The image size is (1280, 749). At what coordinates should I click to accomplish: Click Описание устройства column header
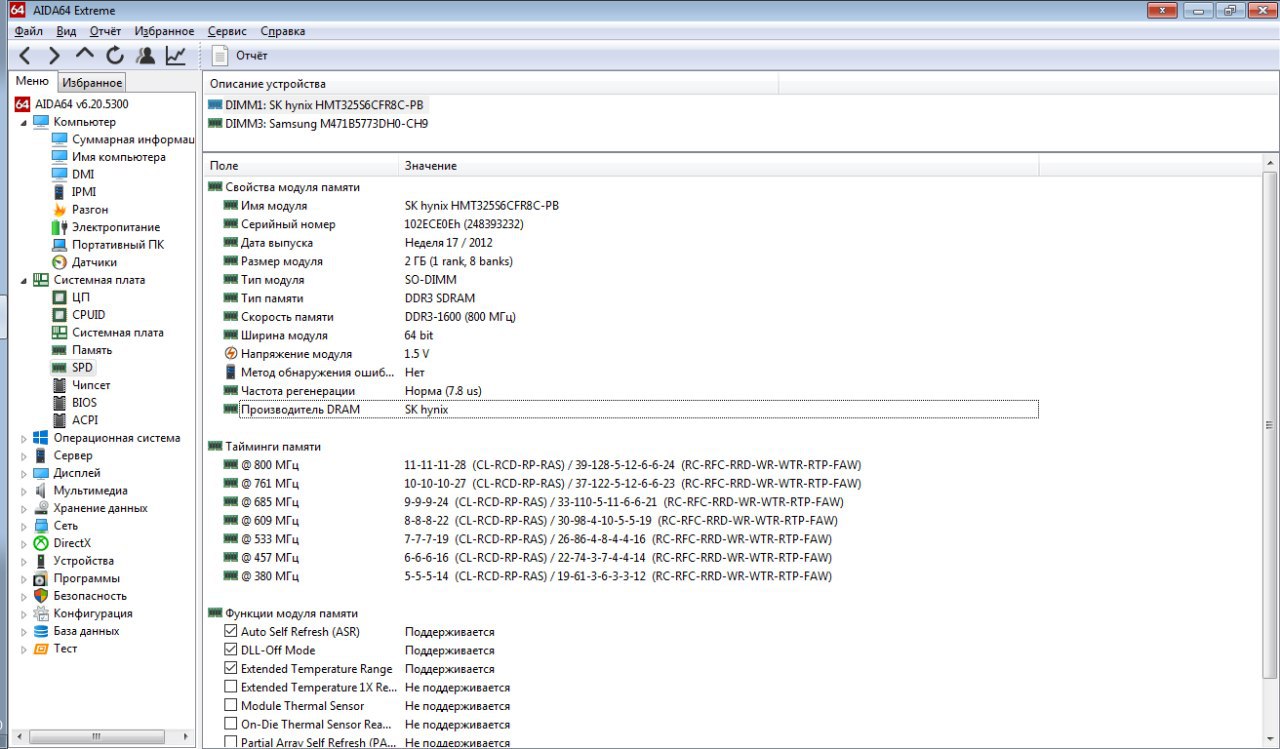click(490, 84)
